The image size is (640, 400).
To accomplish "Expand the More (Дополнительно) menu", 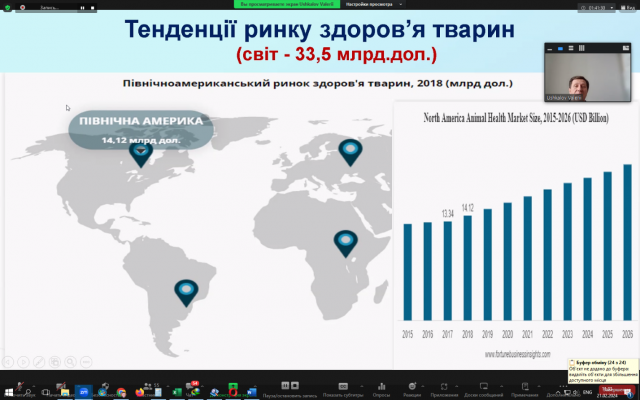I will coord(559,386).
